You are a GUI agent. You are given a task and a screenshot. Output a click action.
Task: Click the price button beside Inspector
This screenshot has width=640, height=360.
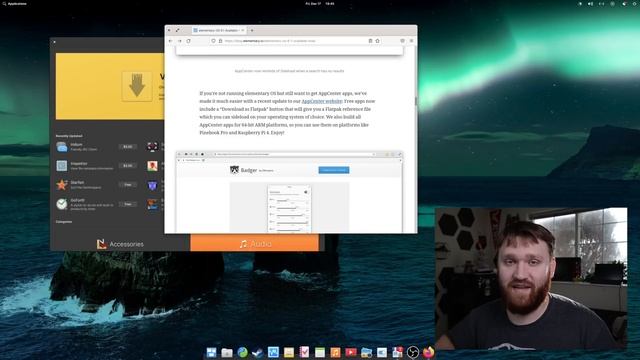pyautogui.click(x=128, y=166)
